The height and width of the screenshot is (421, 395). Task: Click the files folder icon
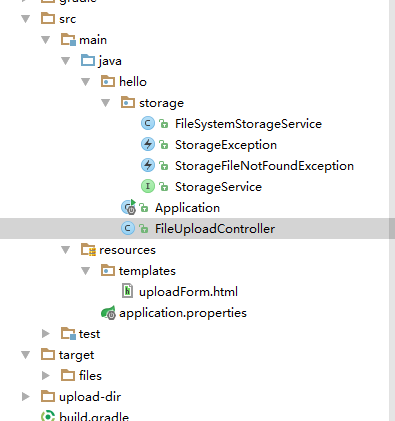pos(68,375)
